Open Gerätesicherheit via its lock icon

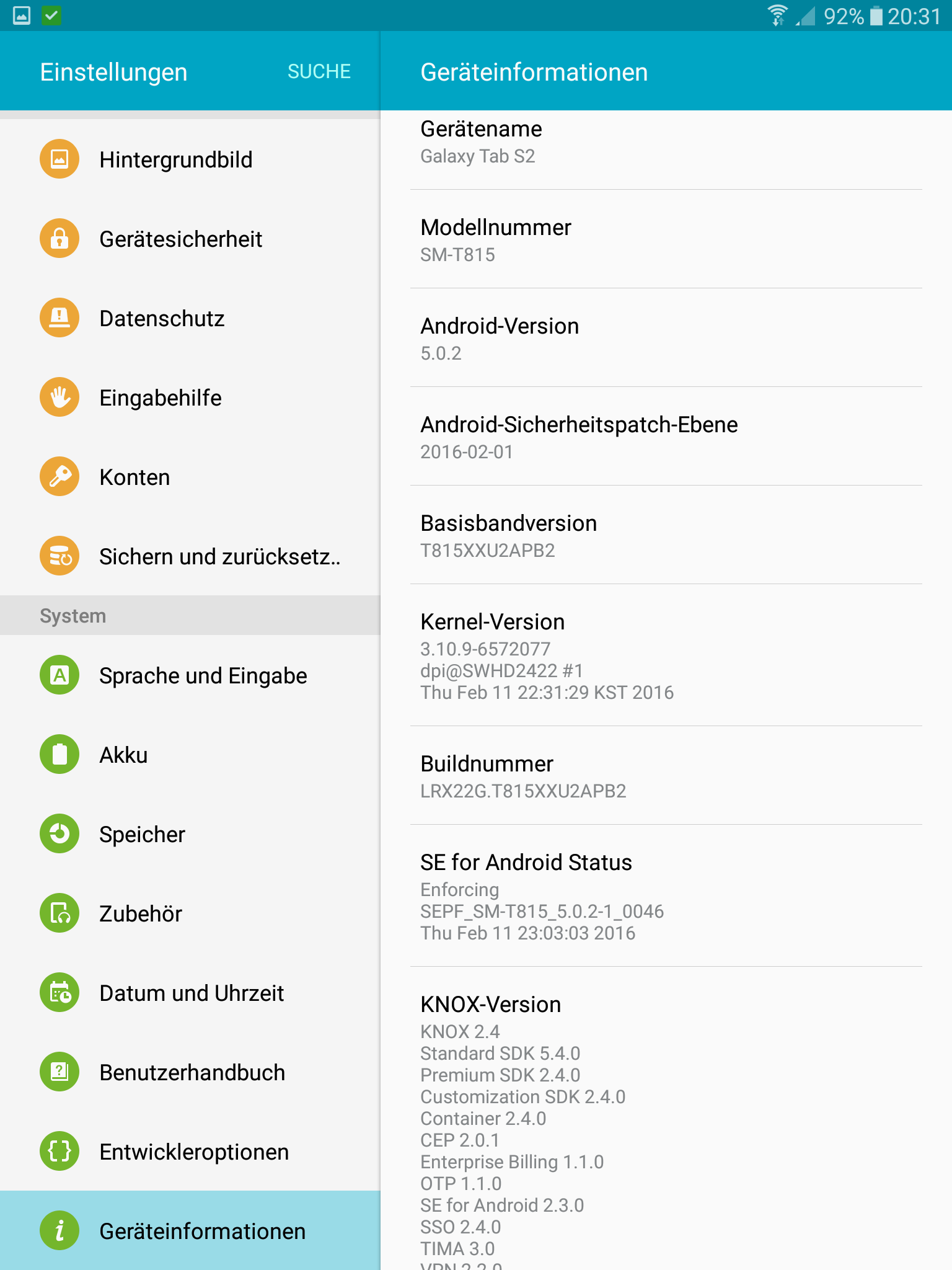coord(59,239)
